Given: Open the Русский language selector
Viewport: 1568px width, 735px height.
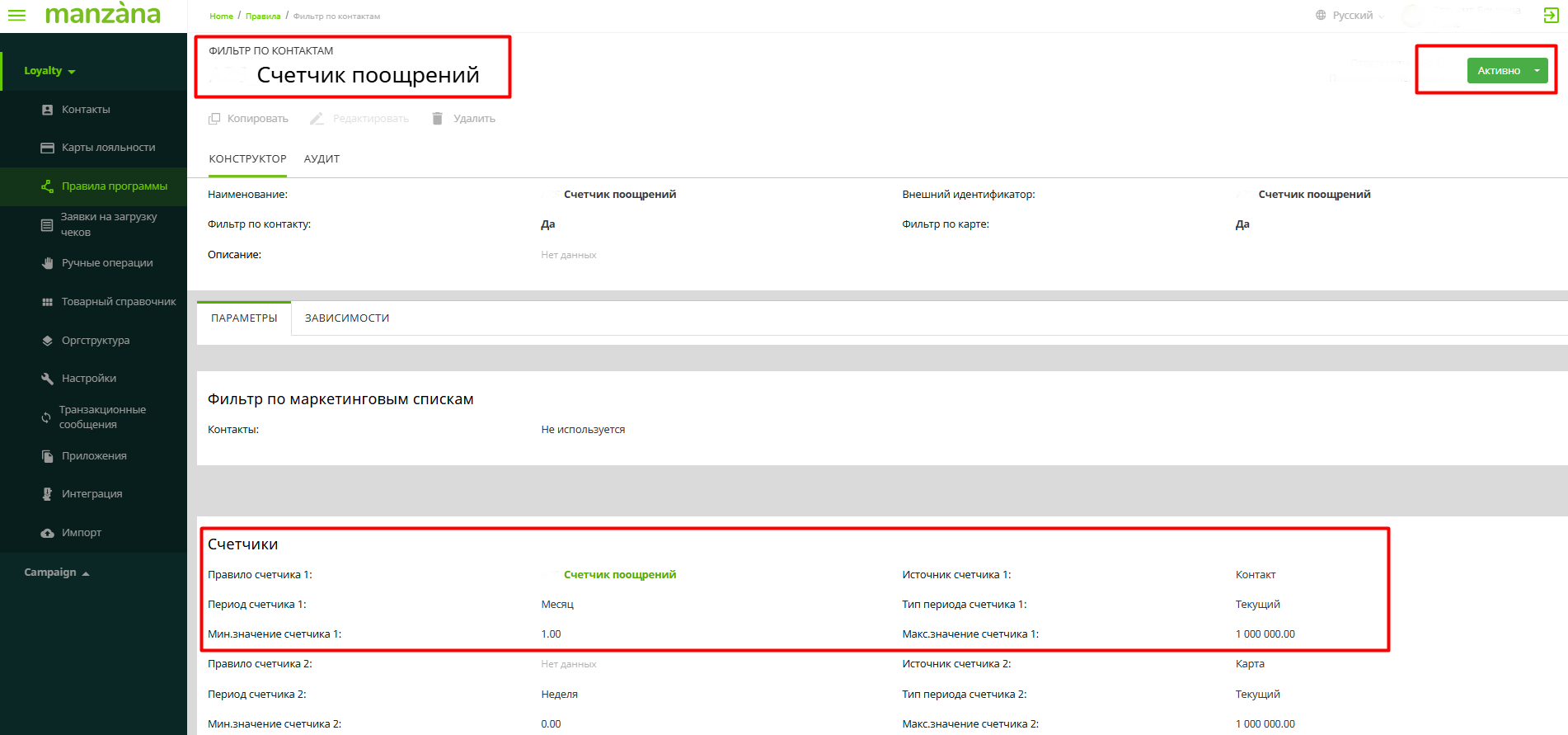Looking at the screenshot, I should (x=1351, y=16).
